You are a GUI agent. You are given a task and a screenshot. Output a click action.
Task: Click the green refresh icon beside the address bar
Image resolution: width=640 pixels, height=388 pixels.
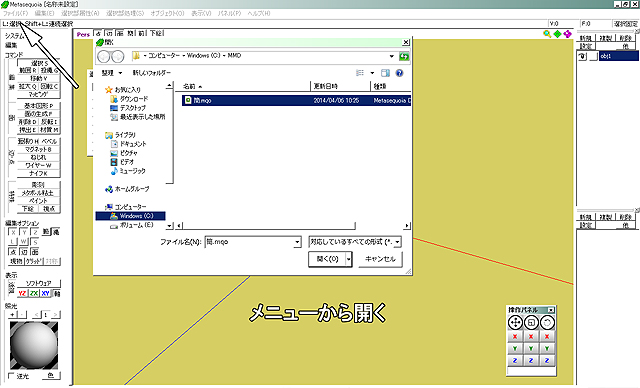[x=404, y=56]
